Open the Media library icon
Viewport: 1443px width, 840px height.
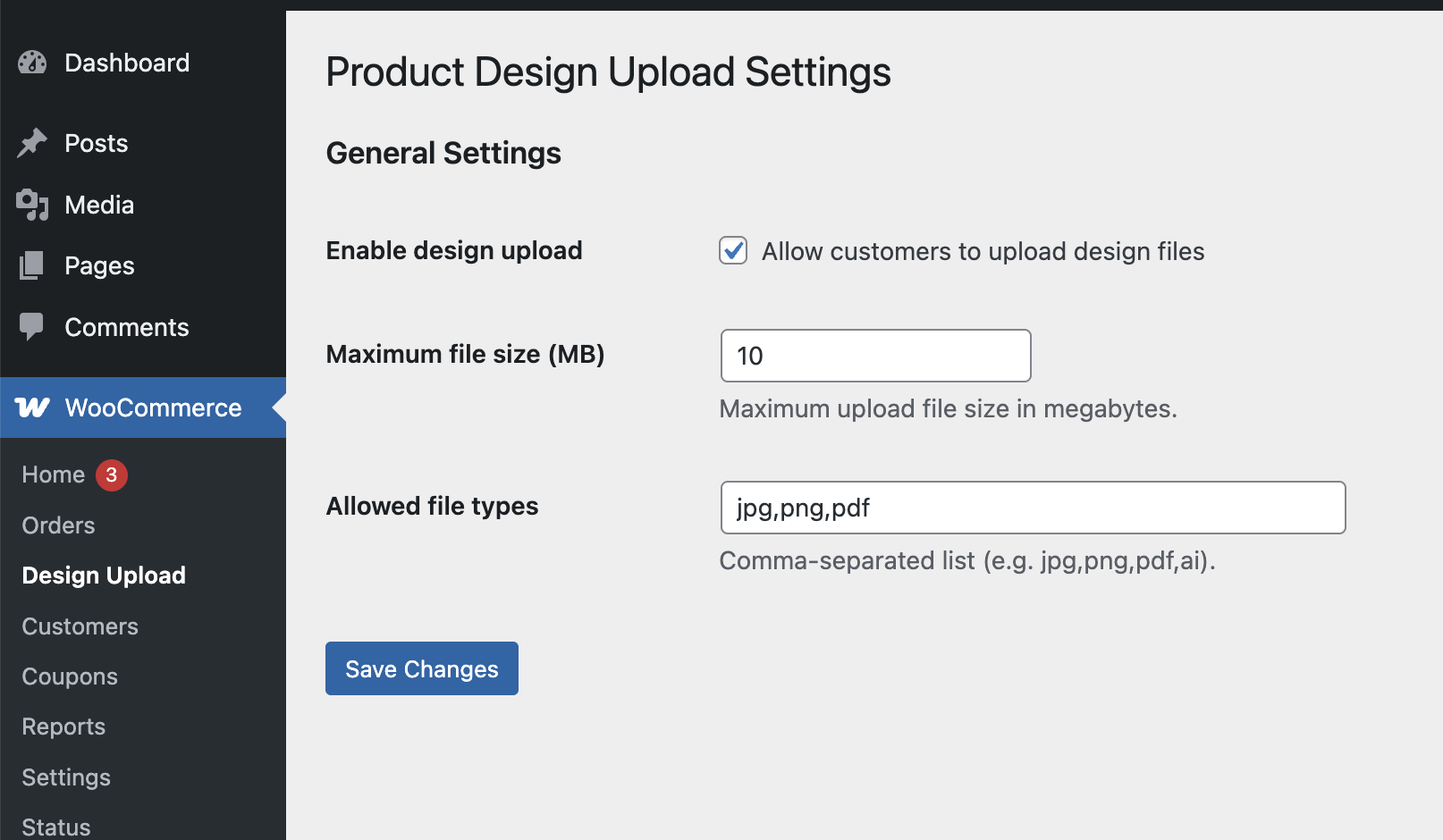click(x=32, y=205)
